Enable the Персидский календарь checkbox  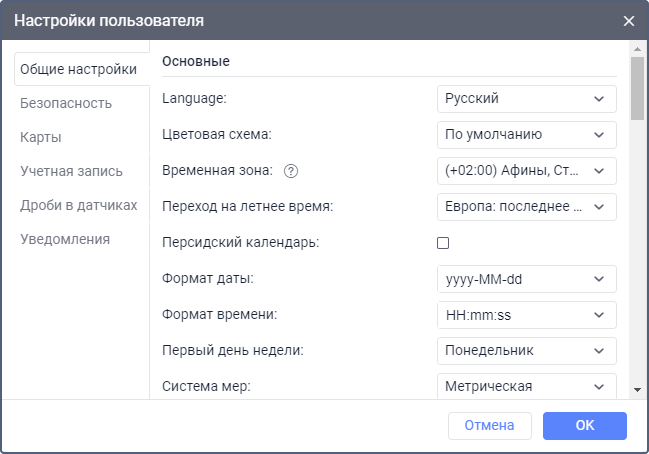(443, 243)
